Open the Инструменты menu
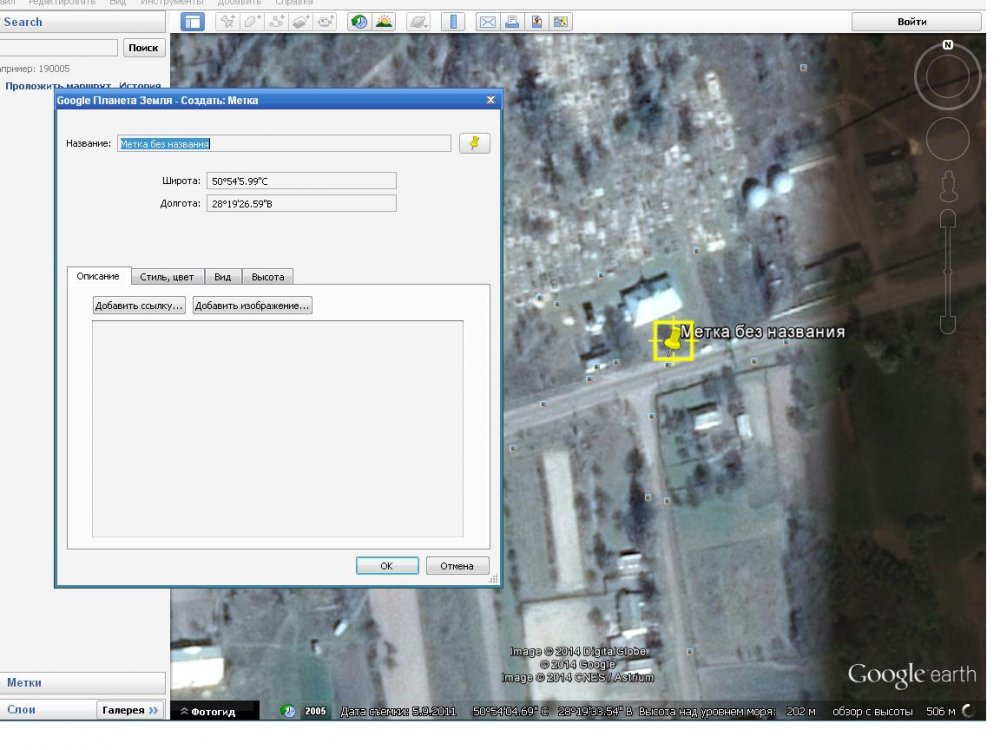This screenshot has width=1000, height=750. point(172,3)
